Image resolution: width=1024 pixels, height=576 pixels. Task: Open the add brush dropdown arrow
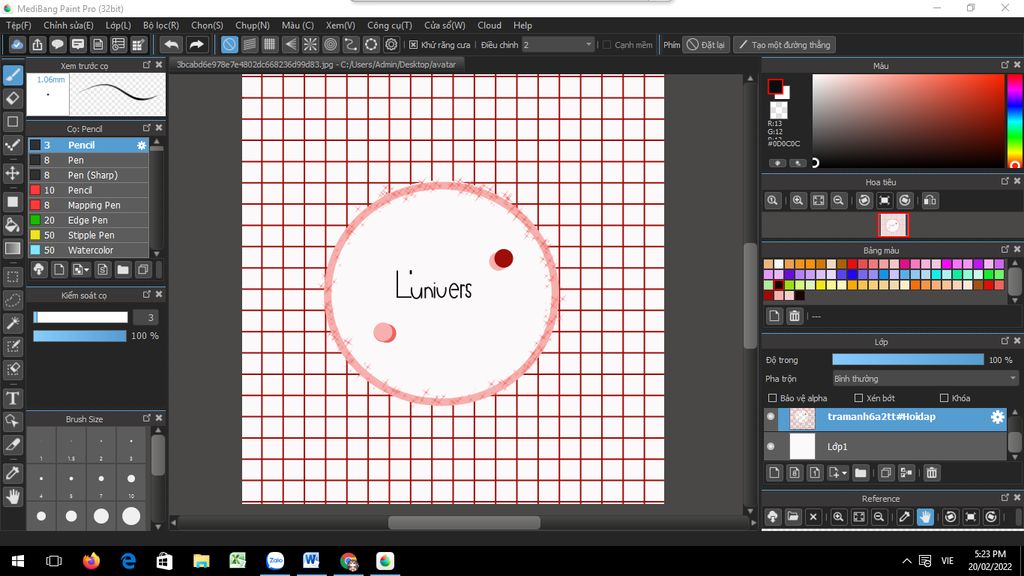pyautogui.click(x=86, y=270)
